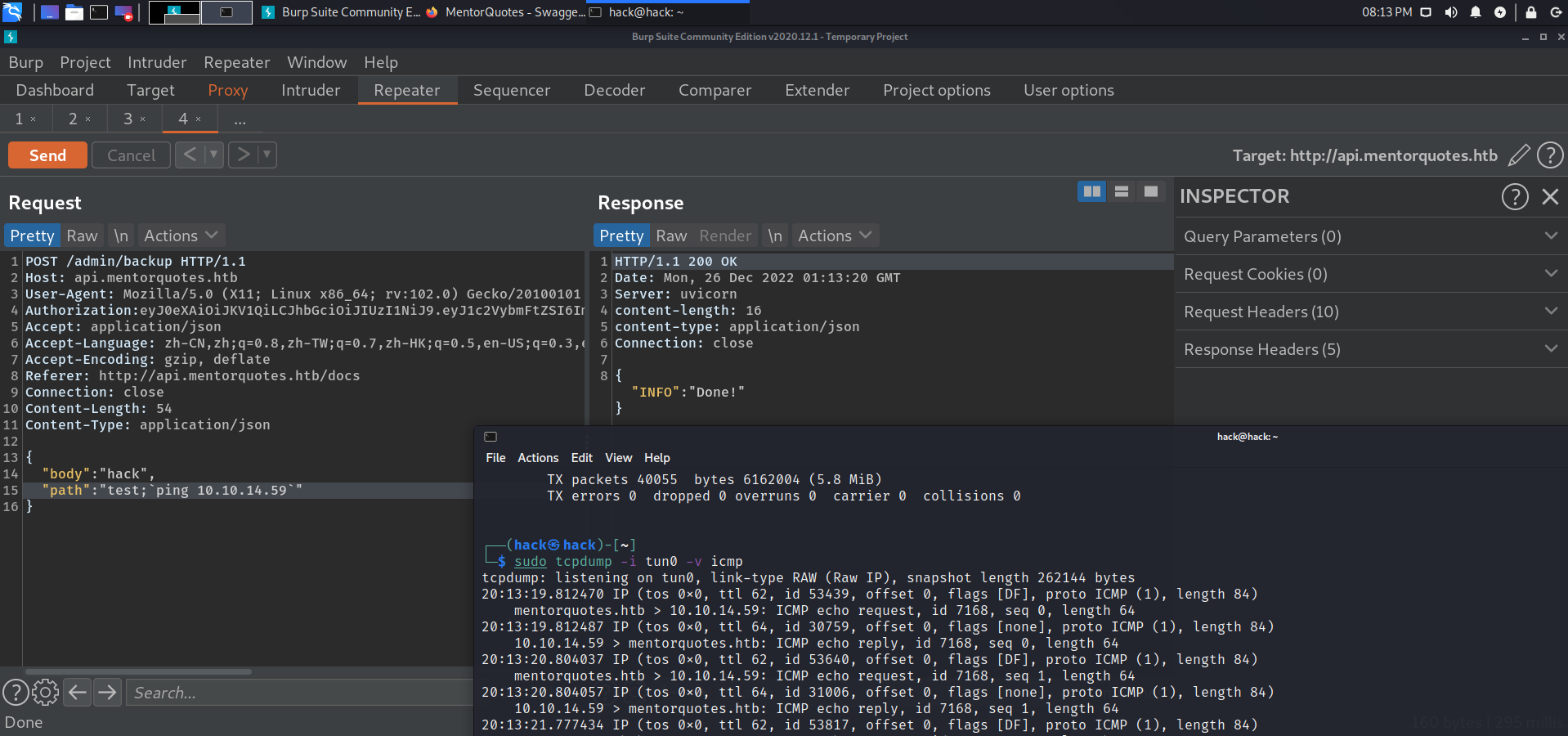Switch response view to Render
Image resolution: width=1568 pixels, height=736 pixels.
point(725,236)
